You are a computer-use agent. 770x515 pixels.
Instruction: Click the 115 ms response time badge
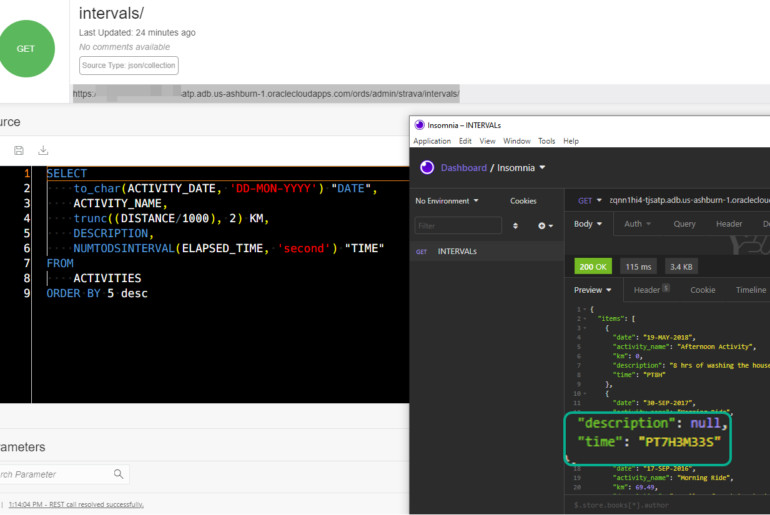(x=638, y=267)
